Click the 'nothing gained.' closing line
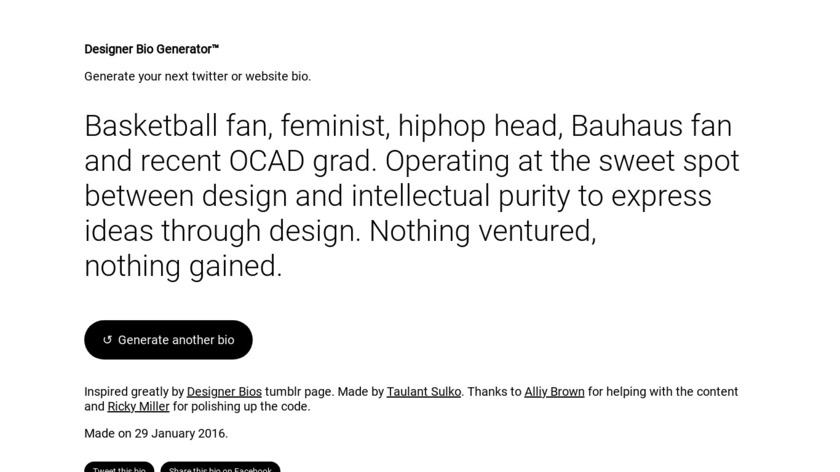840x472 pixels. [183, 266]
